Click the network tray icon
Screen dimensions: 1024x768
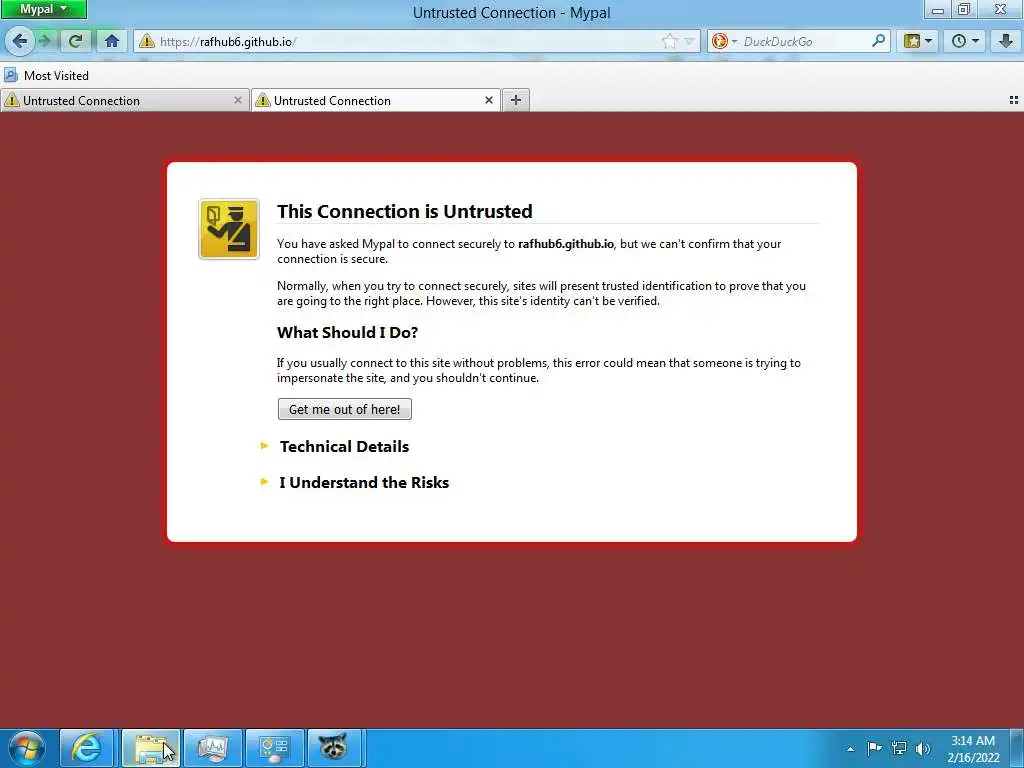(899, 748)
